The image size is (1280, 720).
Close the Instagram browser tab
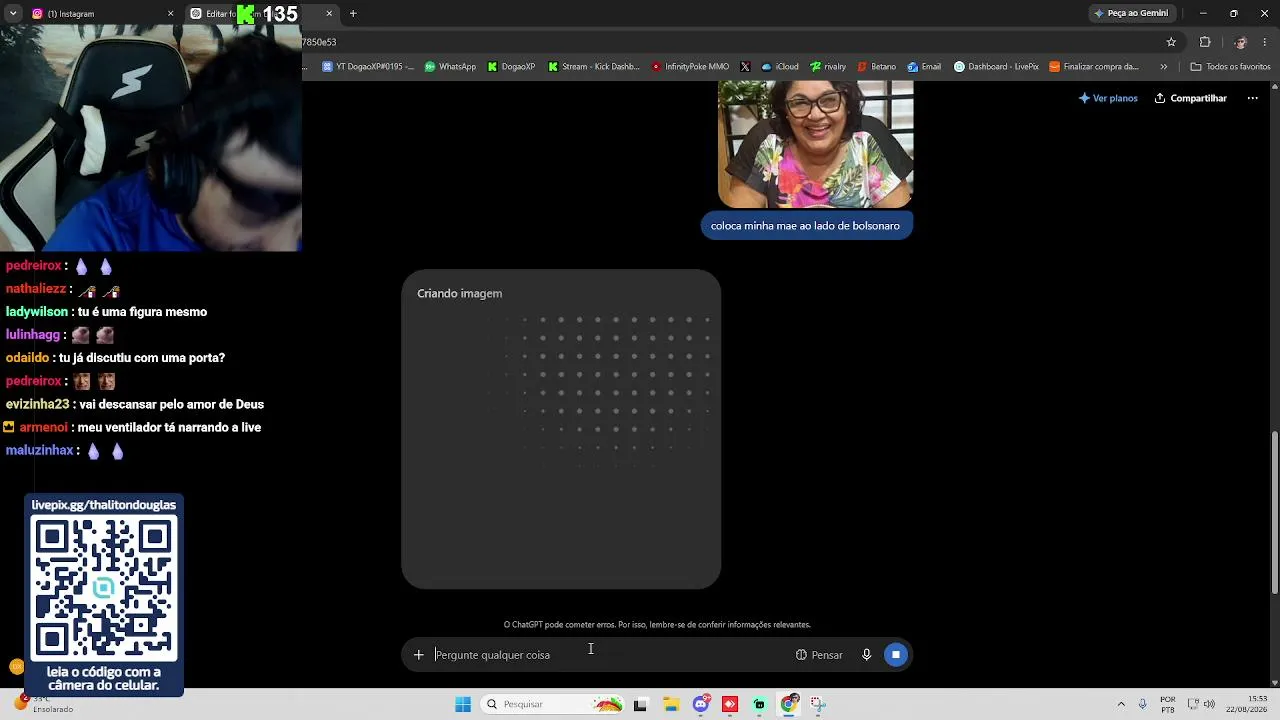click(170, 14)
